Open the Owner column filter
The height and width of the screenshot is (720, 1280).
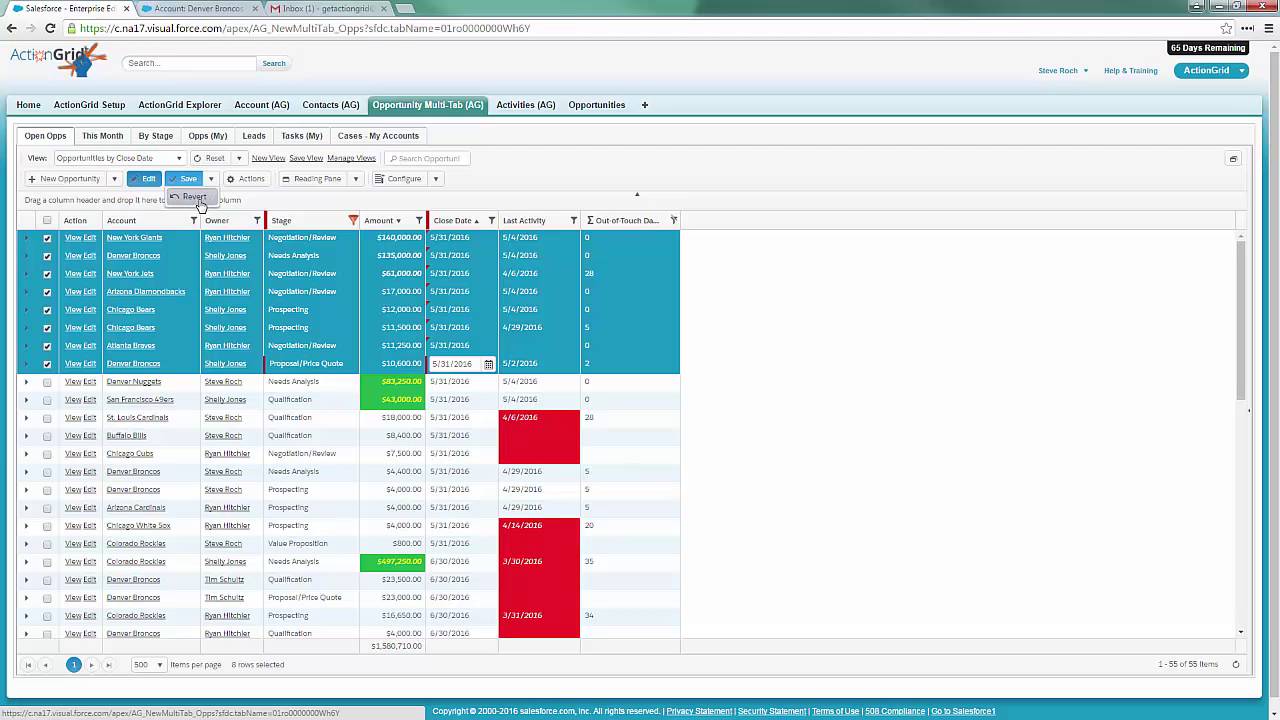click(x=257, y=220)
